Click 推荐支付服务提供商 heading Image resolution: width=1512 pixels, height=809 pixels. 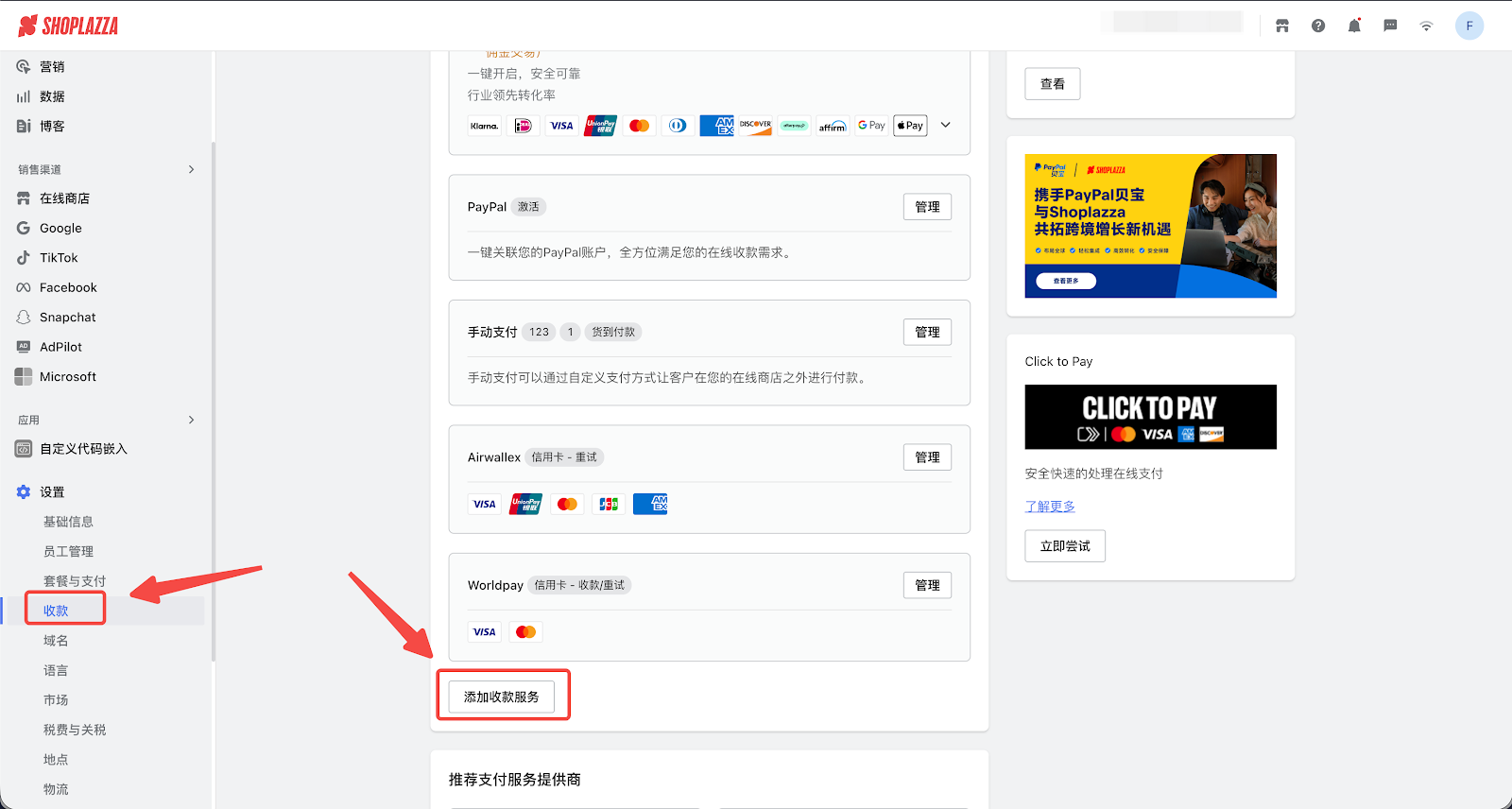point(515,780)
